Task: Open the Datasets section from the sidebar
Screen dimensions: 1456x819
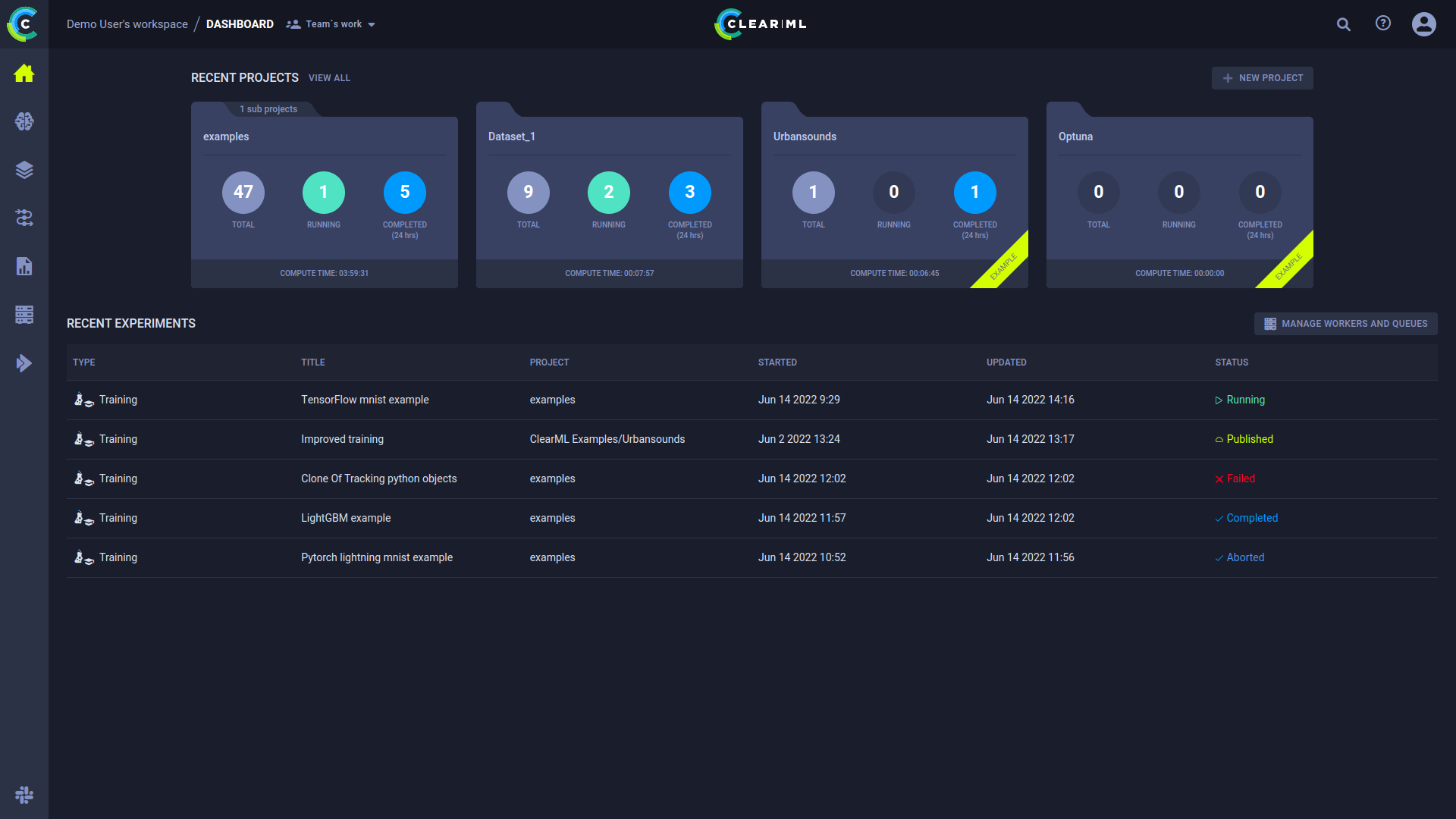Action: tap(24, 170)
